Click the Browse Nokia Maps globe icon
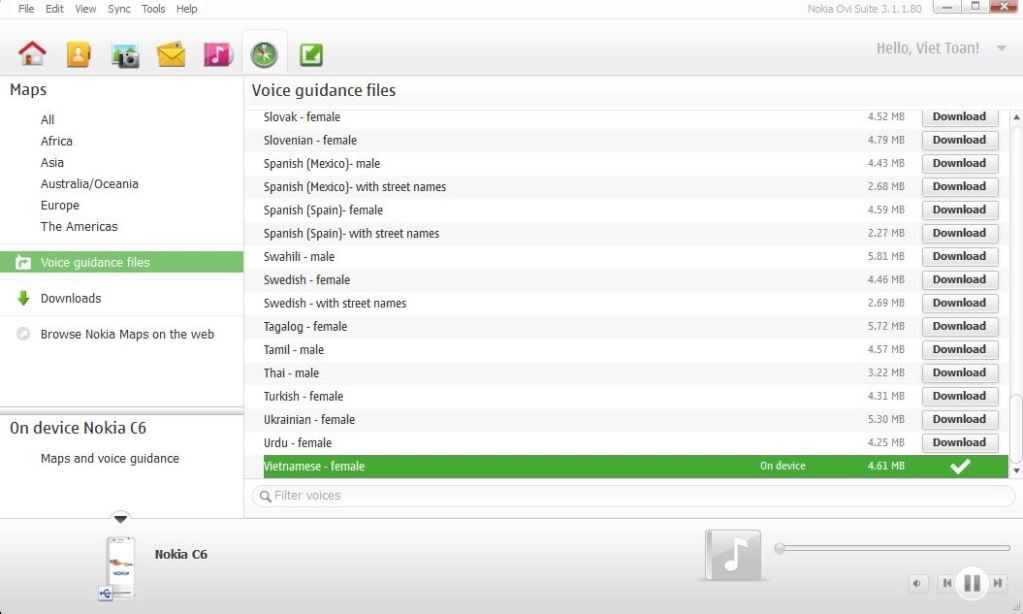Viewport: 1023px width, 614px height. click(23, 334)
